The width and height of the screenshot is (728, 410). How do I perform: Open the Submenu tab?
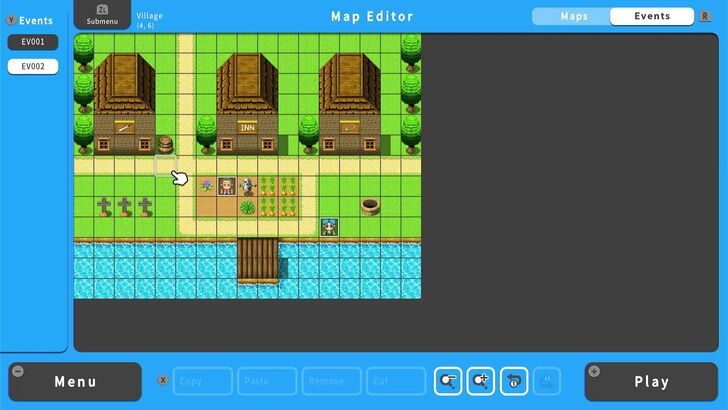[x=102, y=15]
